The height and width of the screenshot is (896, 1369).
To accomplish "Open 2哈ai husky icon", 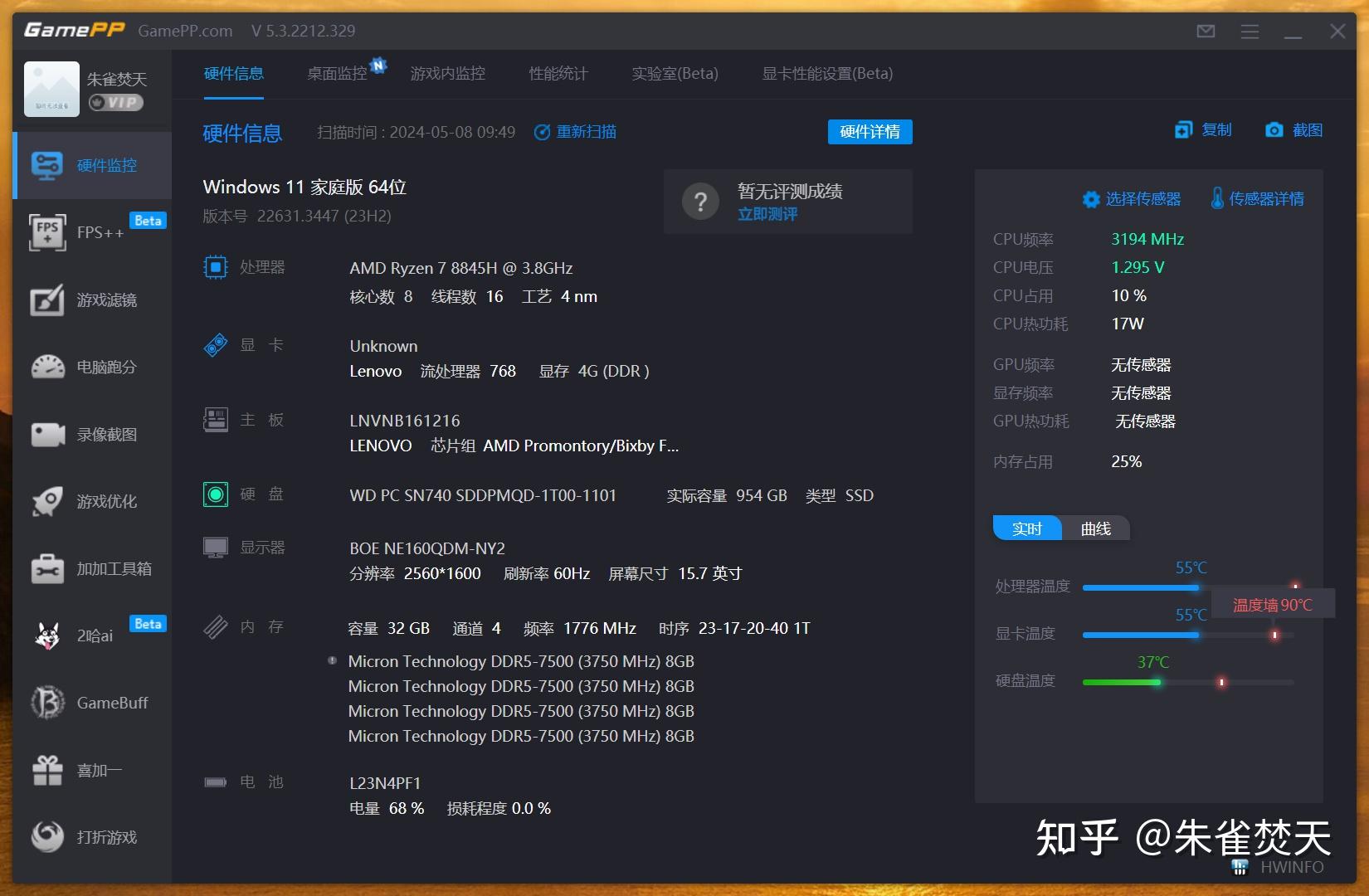I will click(x=47, y=635).
